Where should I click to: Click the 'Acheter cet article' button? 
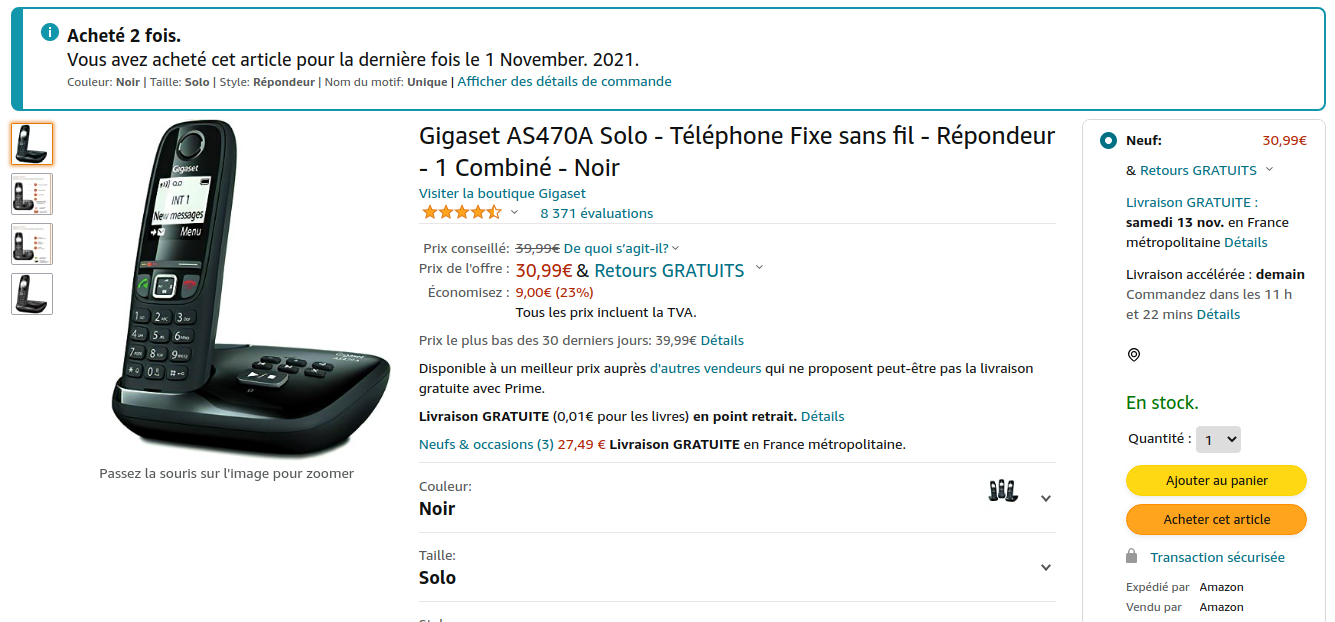(1216, 520)
